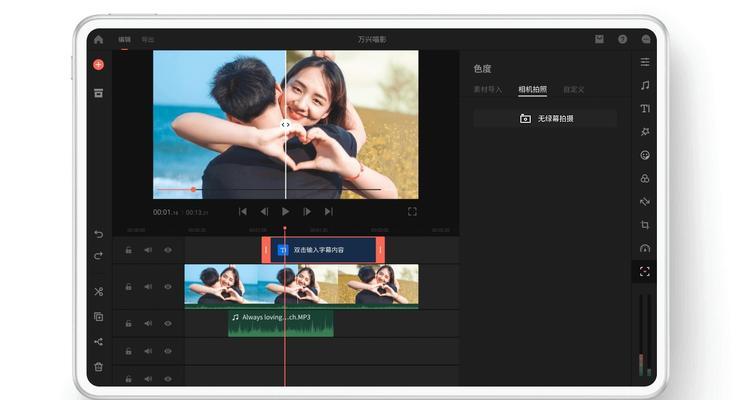Select the first video clip thumbnail
The width and height of the screenshot is (741, 400).
coord(222,285)
